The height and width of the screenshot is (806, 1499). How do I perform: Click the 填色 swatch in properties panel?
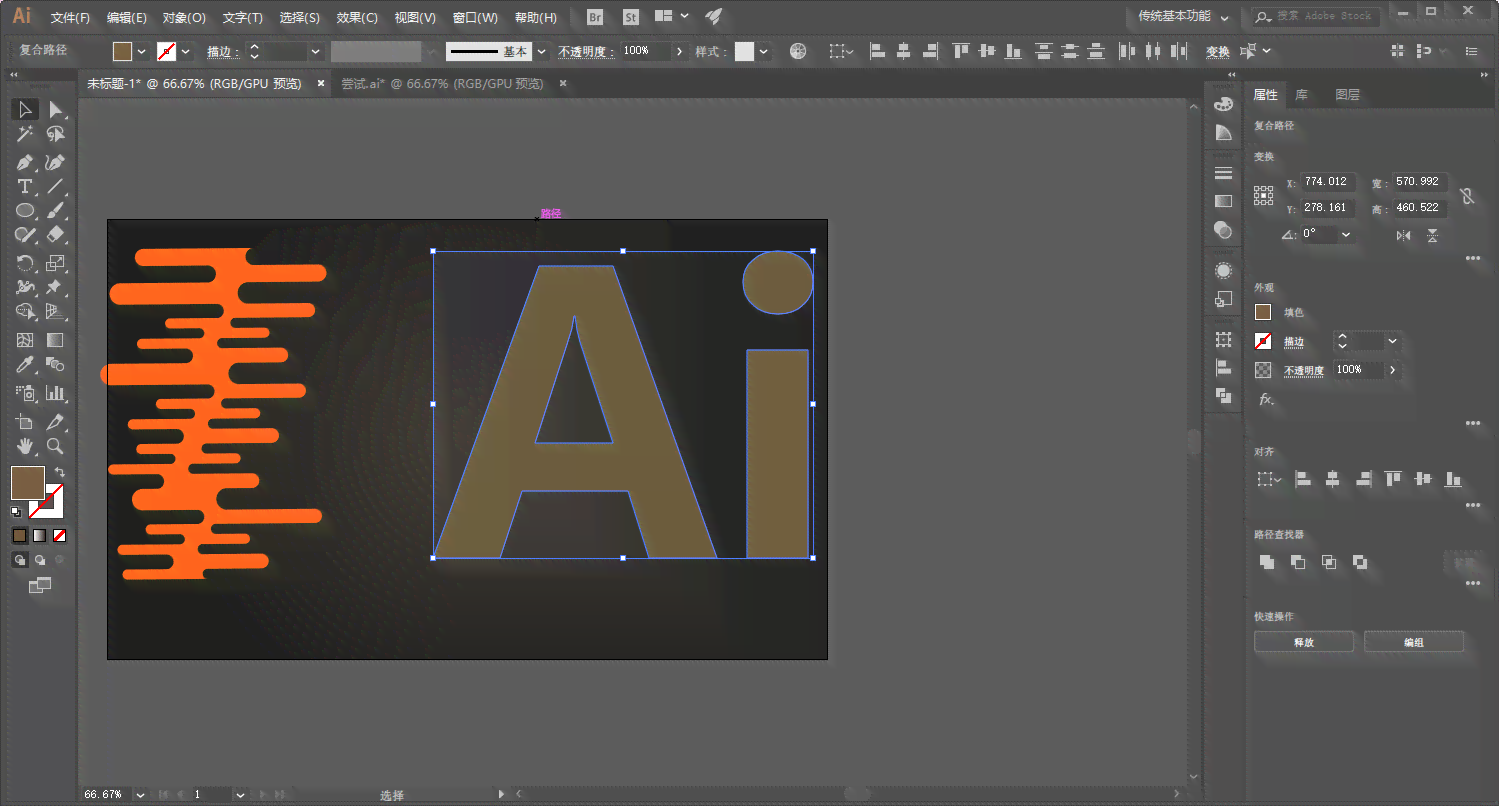pos(1263,312)
